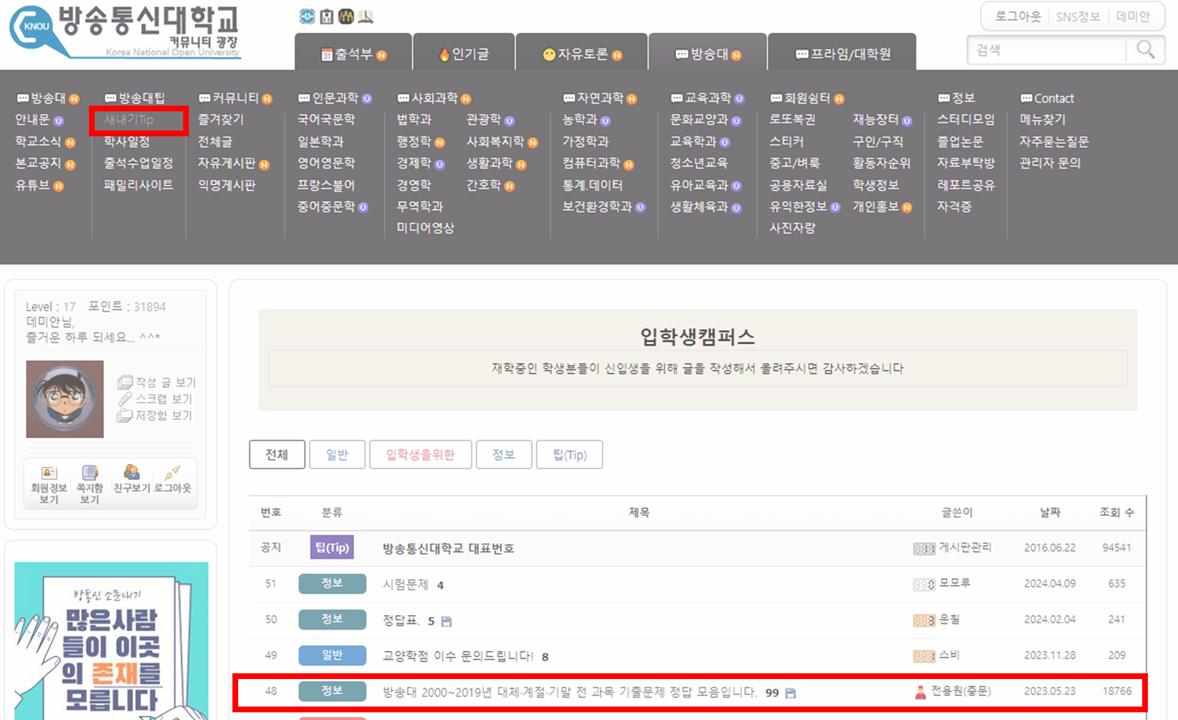
Task: Open the 관리자 문의 menu link
Action: point(1050,163)
